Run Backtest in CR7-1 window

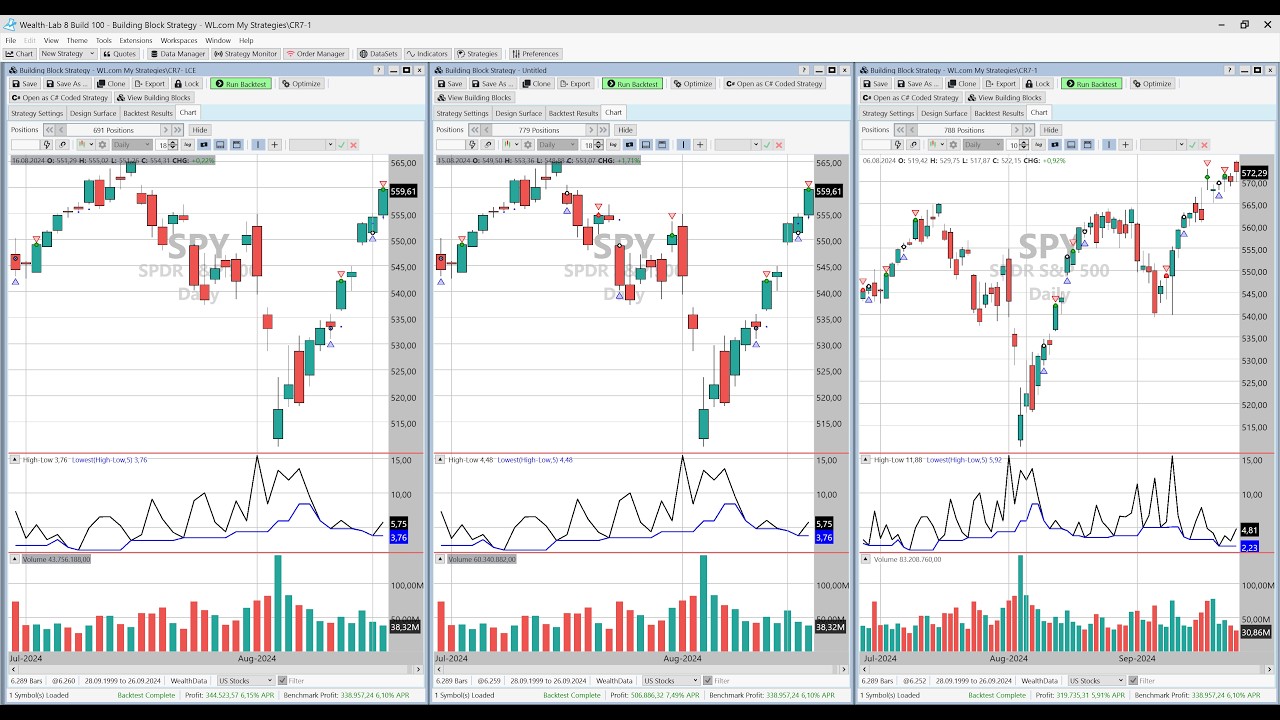1091,84
